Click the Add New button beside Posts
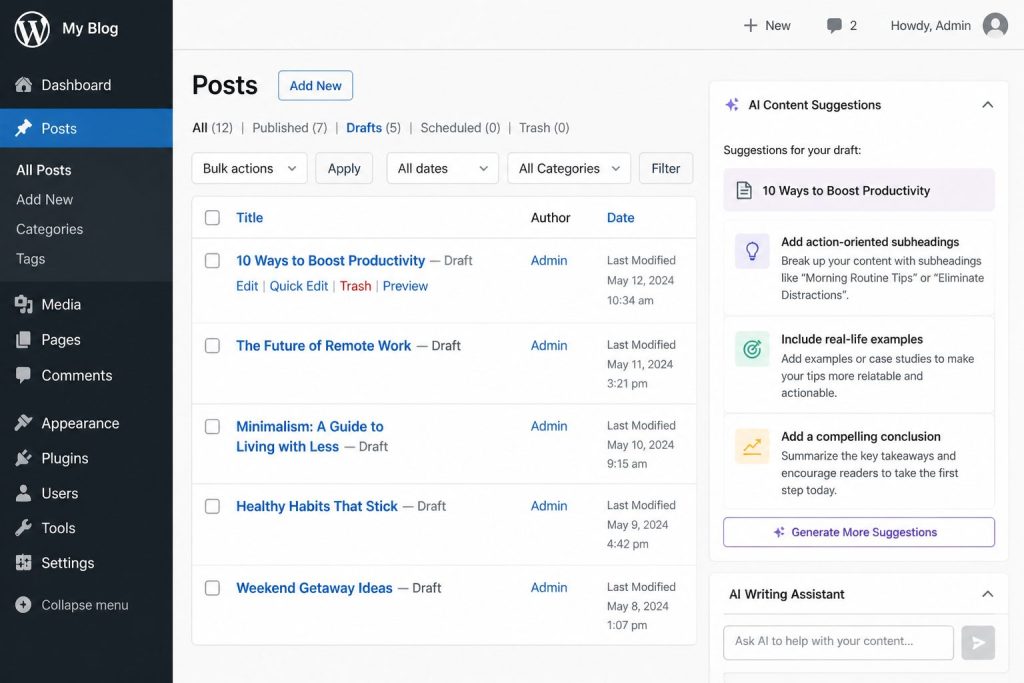1024x683 pixels. [315, 86]
